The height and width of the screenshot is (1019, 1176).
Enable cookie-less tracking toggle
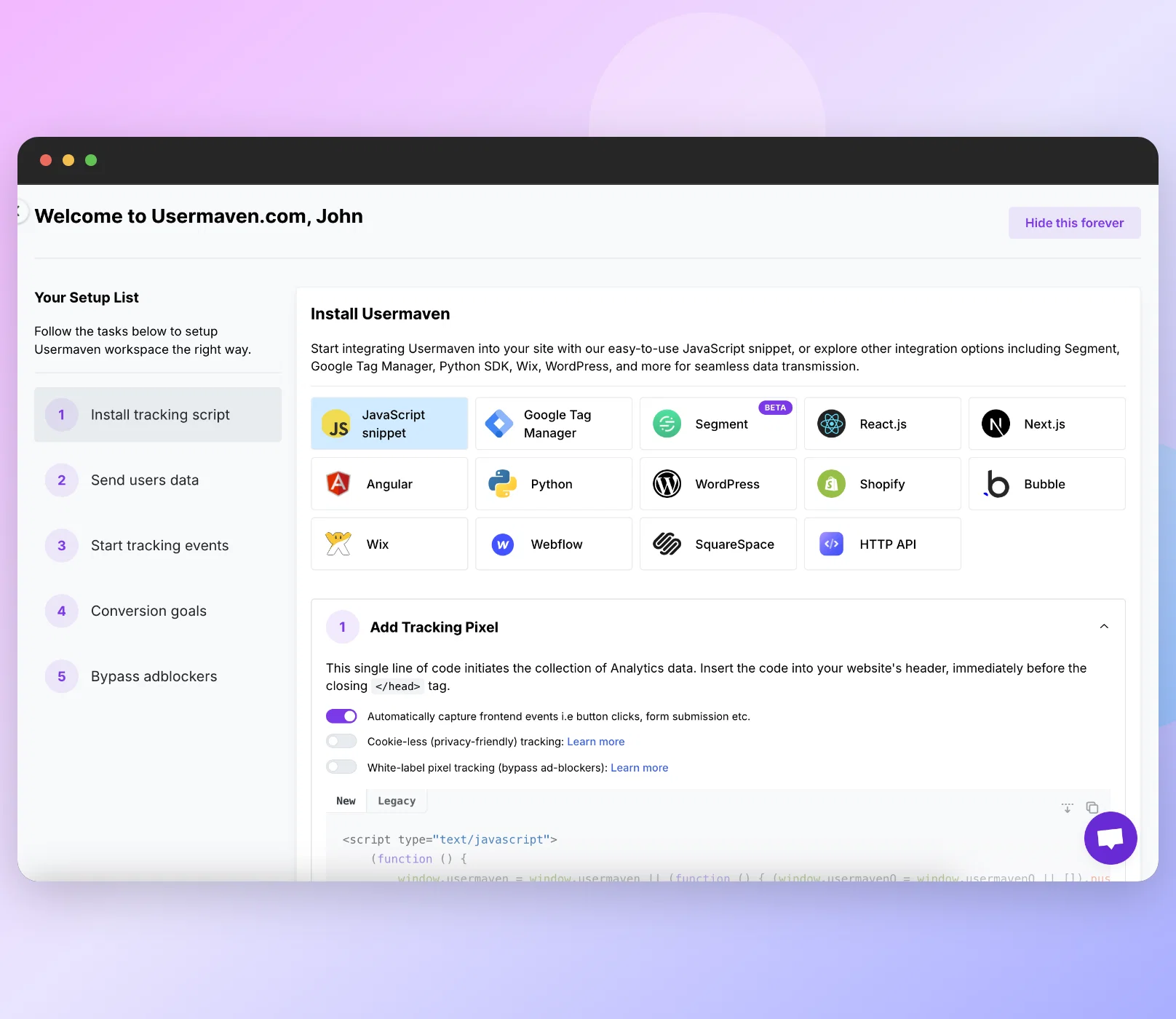(x=341, y=742)
